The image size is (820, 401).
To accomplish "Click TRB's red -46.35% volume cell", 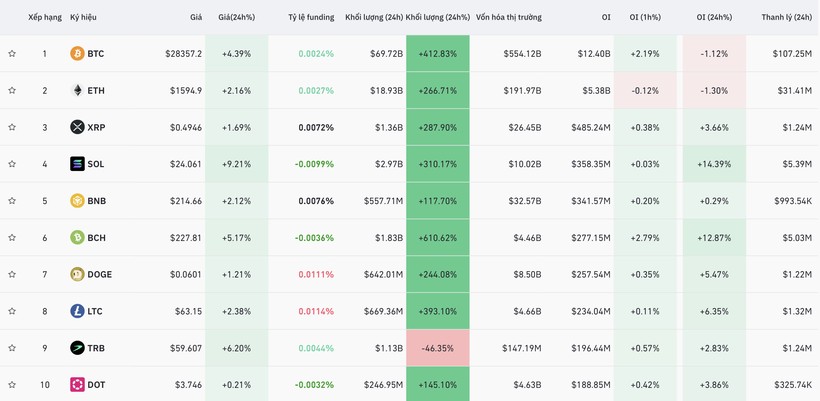I will pyautogui.click(x=437, y=348).
